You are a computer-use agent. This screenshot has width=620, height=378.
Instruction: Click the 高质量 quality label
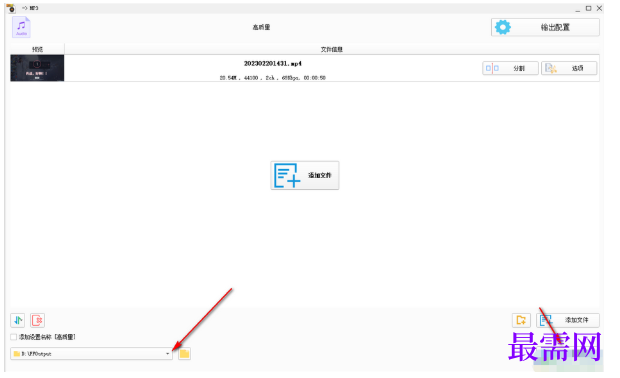click(x=261, y=27)
